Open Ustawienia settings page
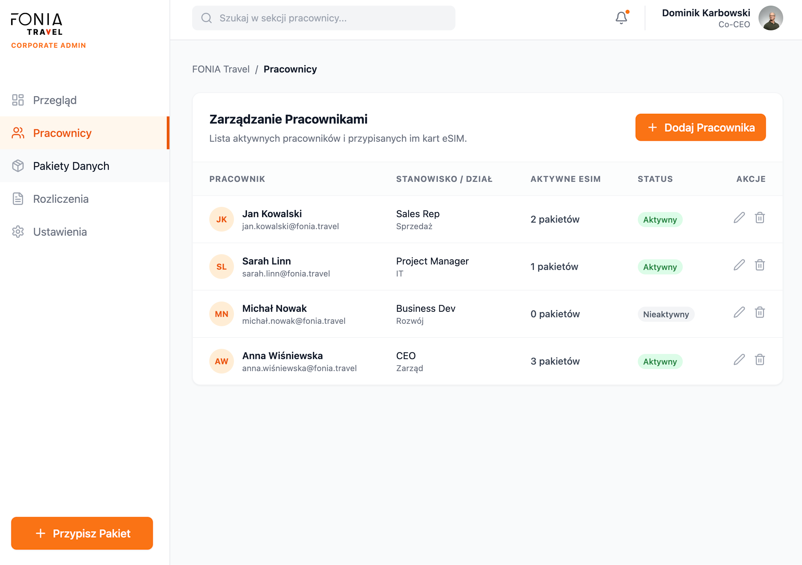This screenshot has width=802, height=565. coord(59,232)
